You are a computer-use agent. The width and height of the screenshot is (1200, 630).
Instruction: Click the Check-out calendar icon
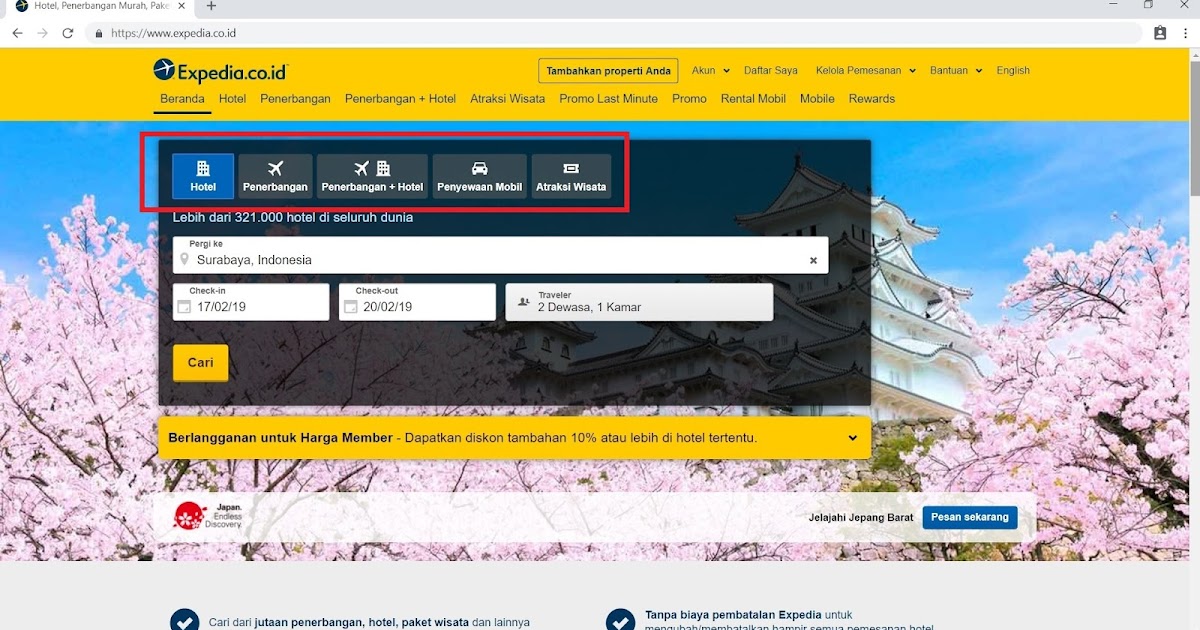(x=350, y=307)
